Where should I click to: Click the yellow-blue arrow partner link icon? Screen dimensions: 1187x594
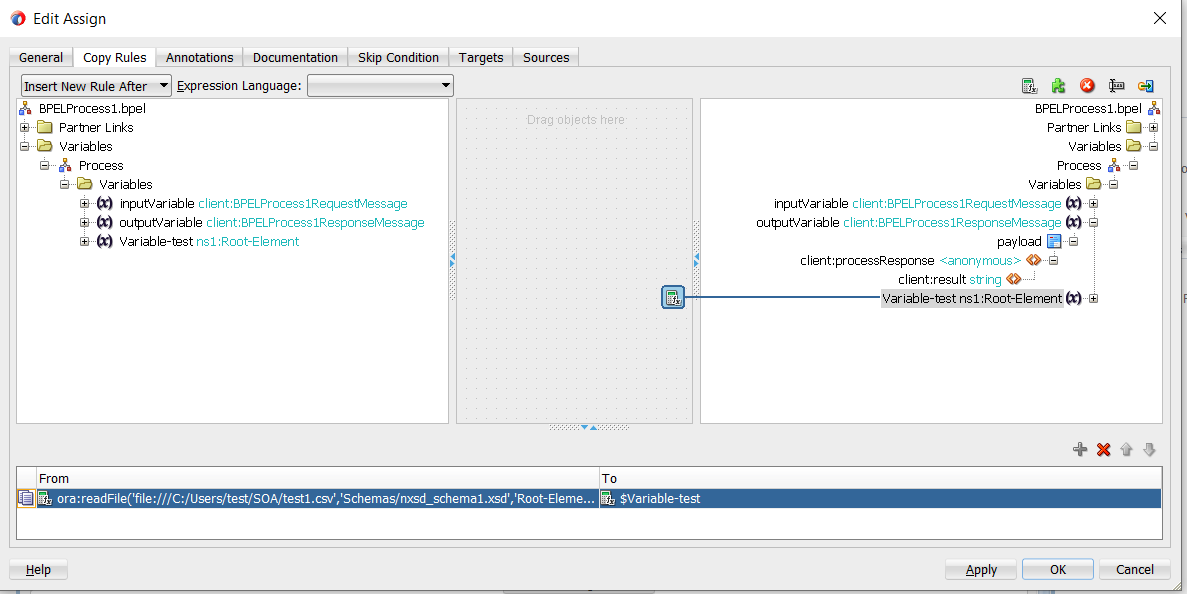[1145, 86]
